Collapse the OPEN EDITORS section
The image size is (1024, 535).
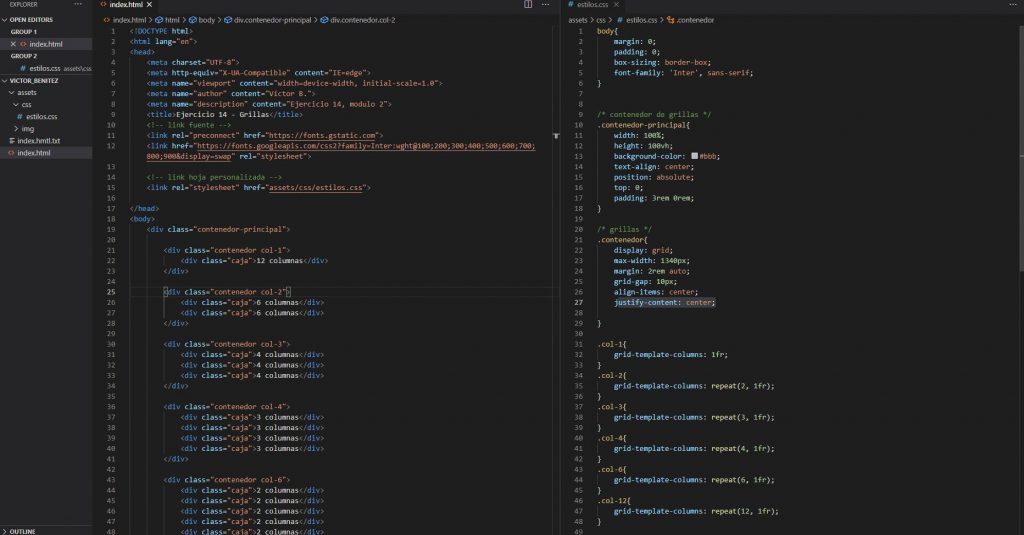tap(5, 20)
